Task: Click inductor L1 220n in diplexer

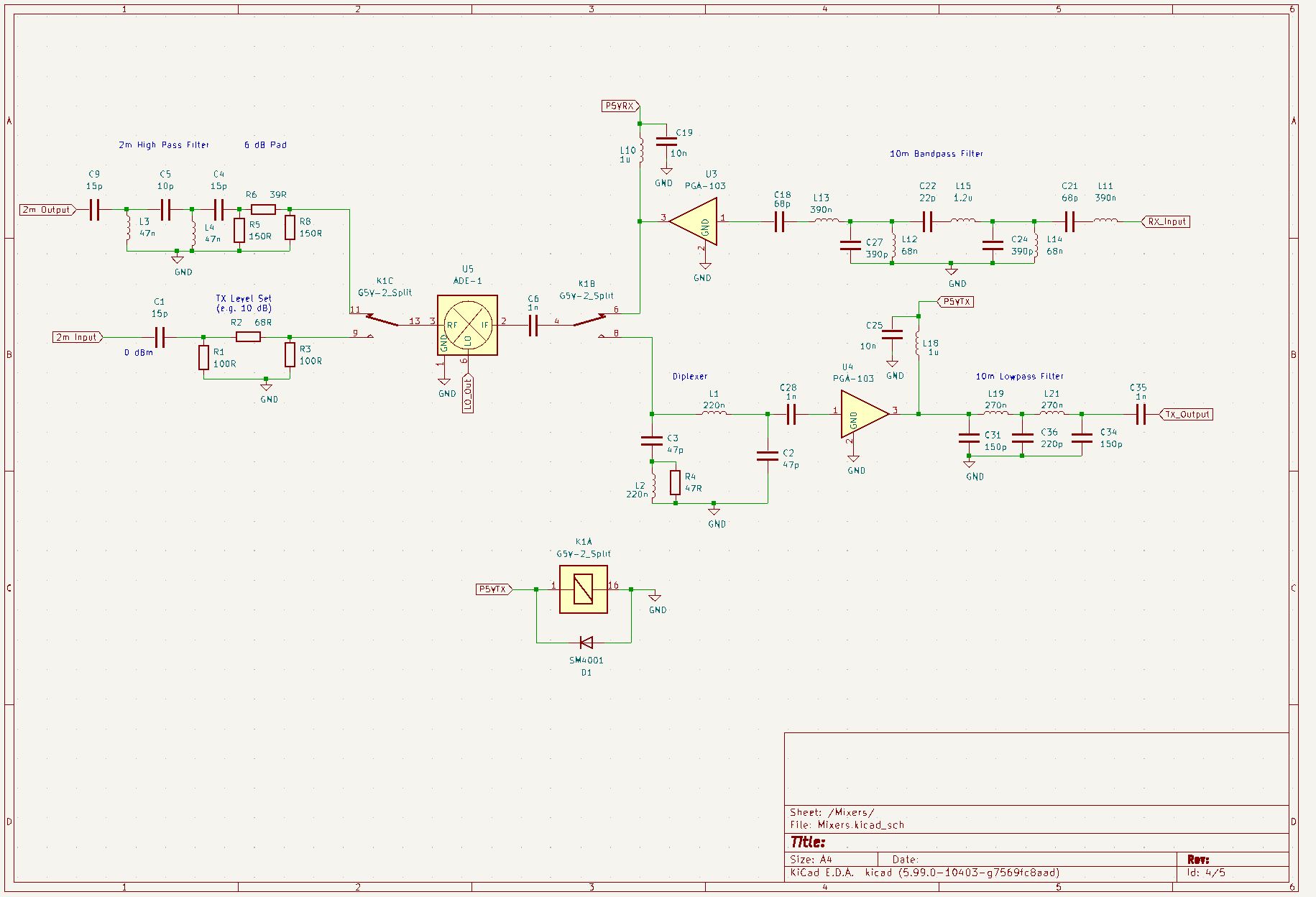Action: point(714,413)
